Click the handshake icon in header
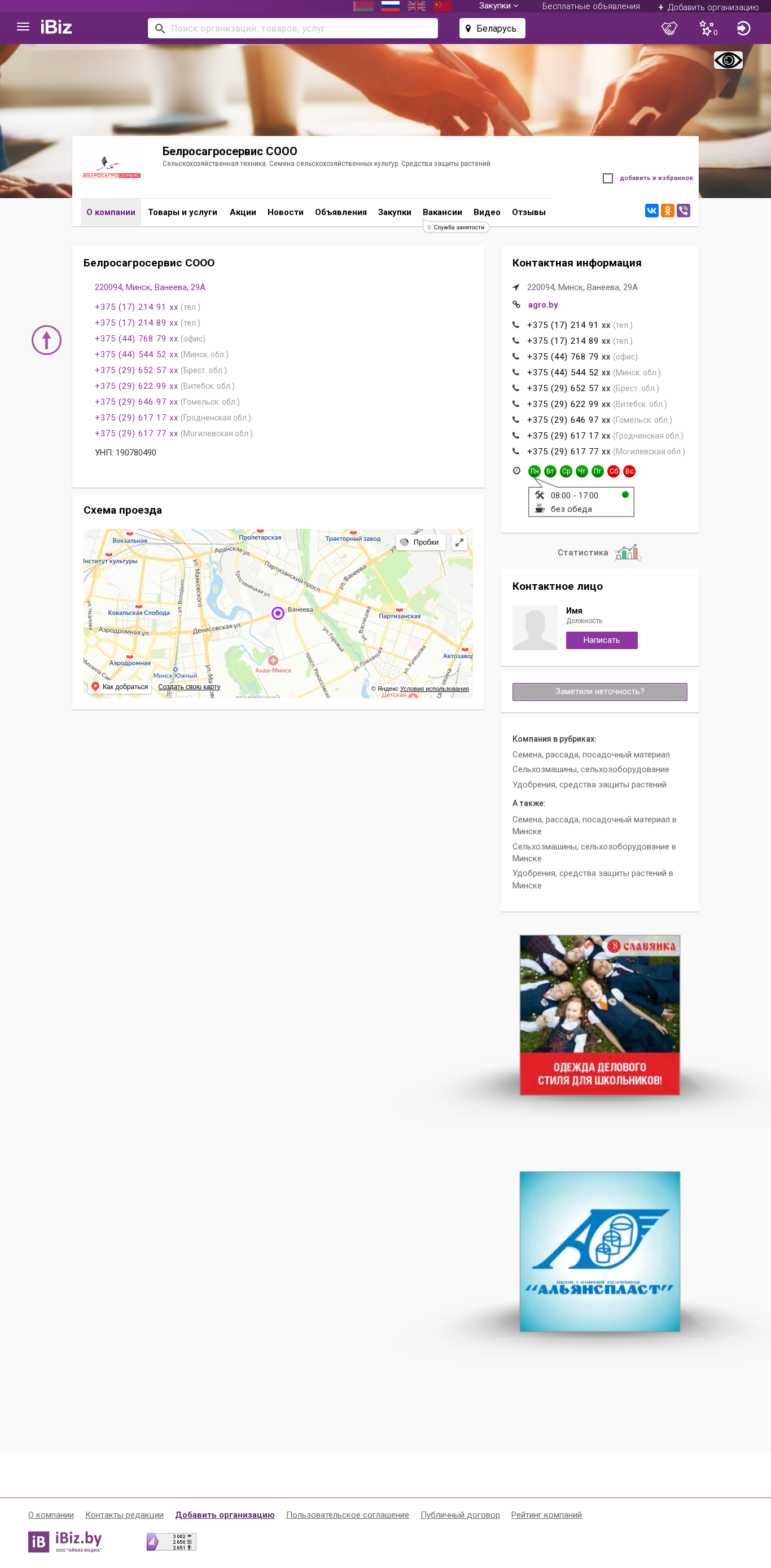Screen dimensions: 771x1568 pos(669,28)
